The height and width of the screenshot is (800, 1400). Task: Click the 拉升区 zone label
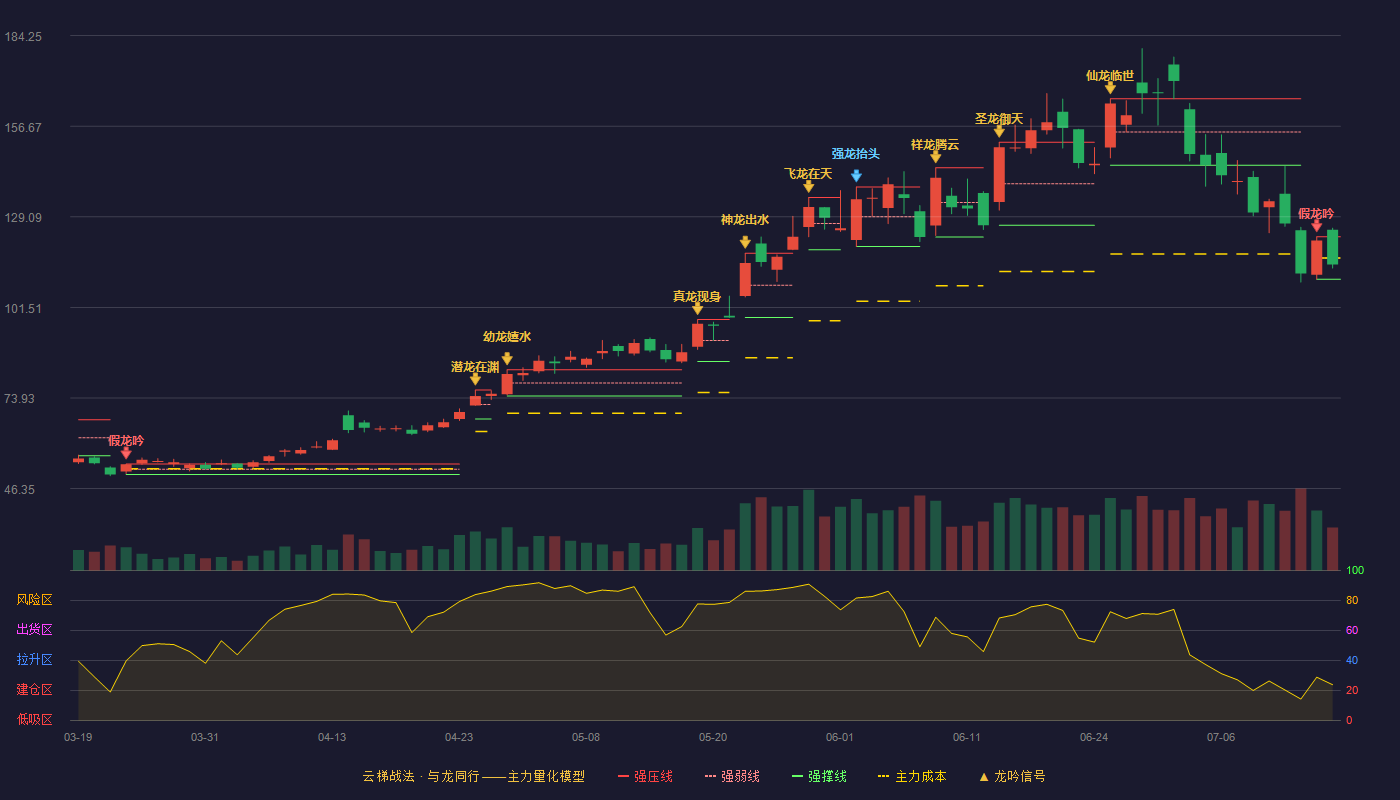35,660
